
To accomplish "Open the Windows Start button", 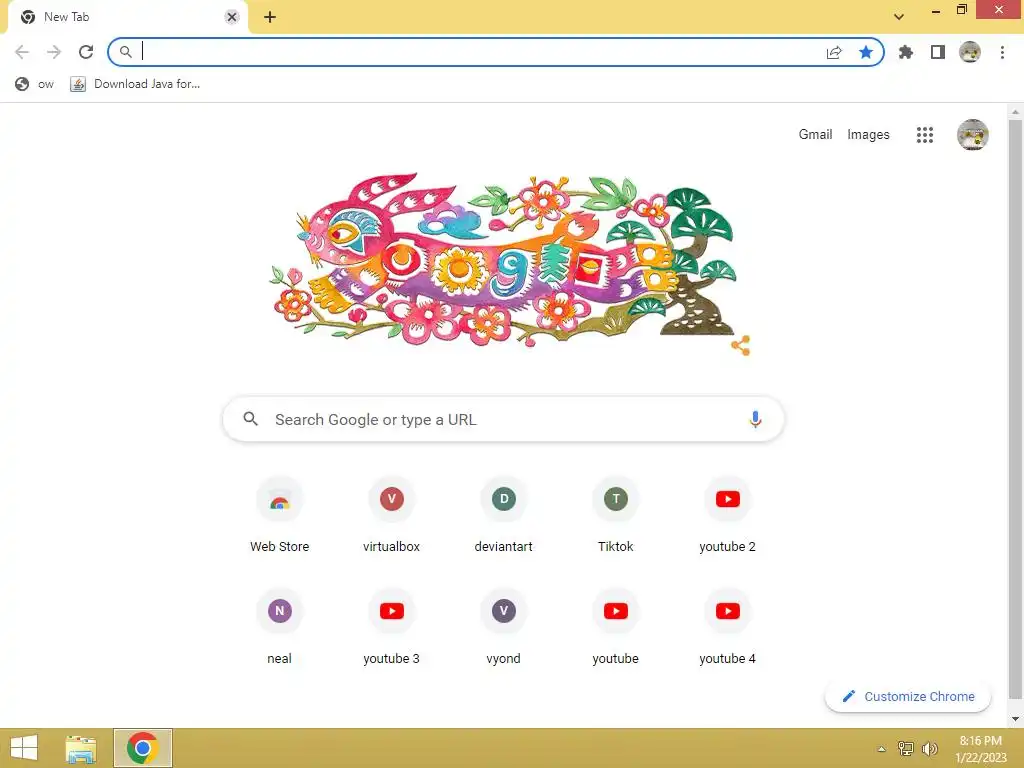I will [x=24, y=748].
